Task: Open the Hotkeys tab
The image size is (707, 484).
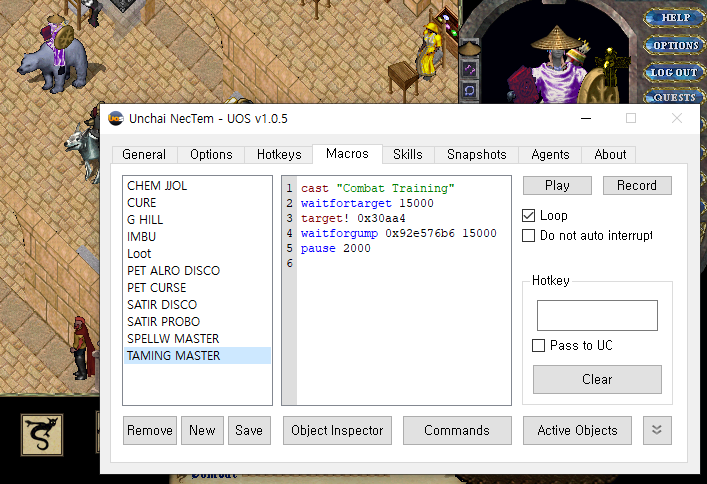Action: 279,154
